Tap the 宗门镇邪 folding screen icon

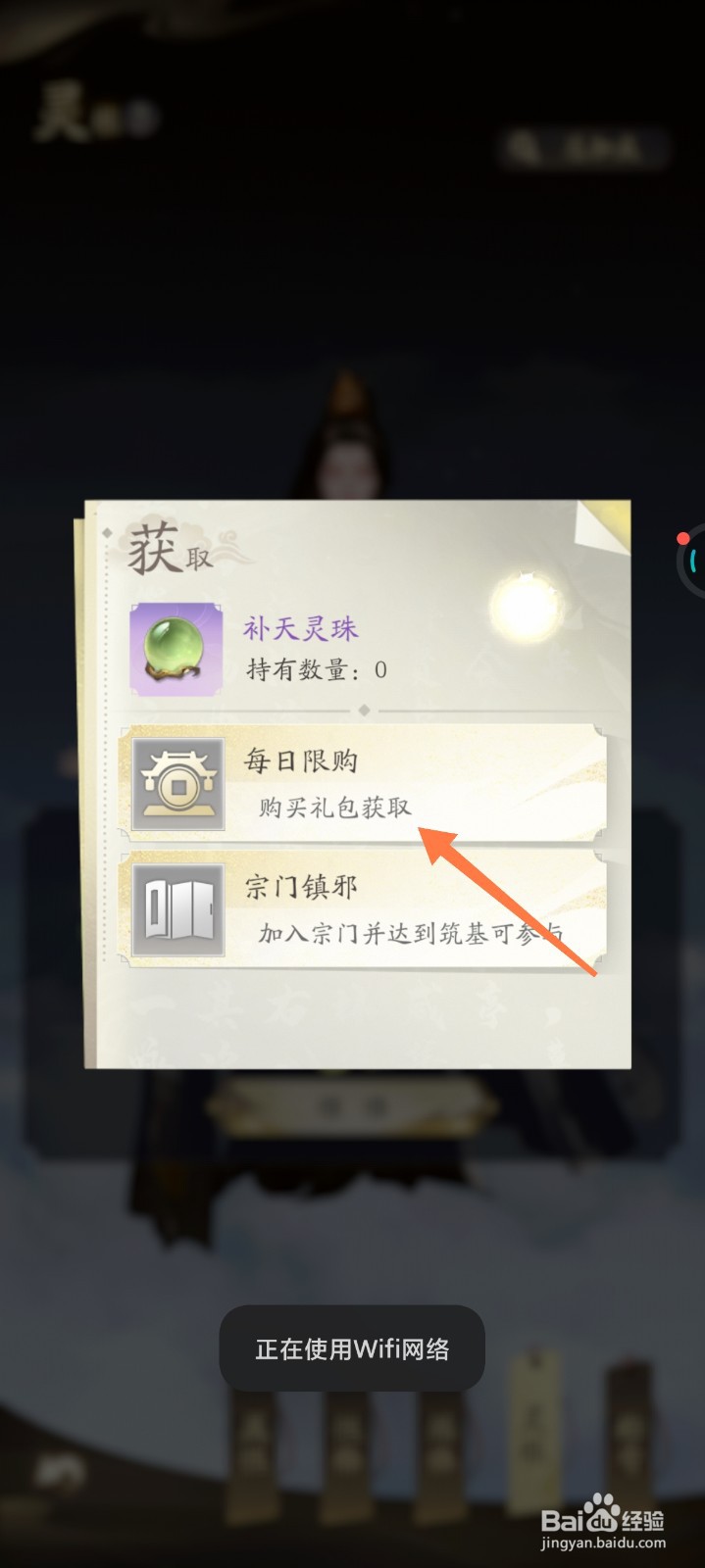(177, 910)
